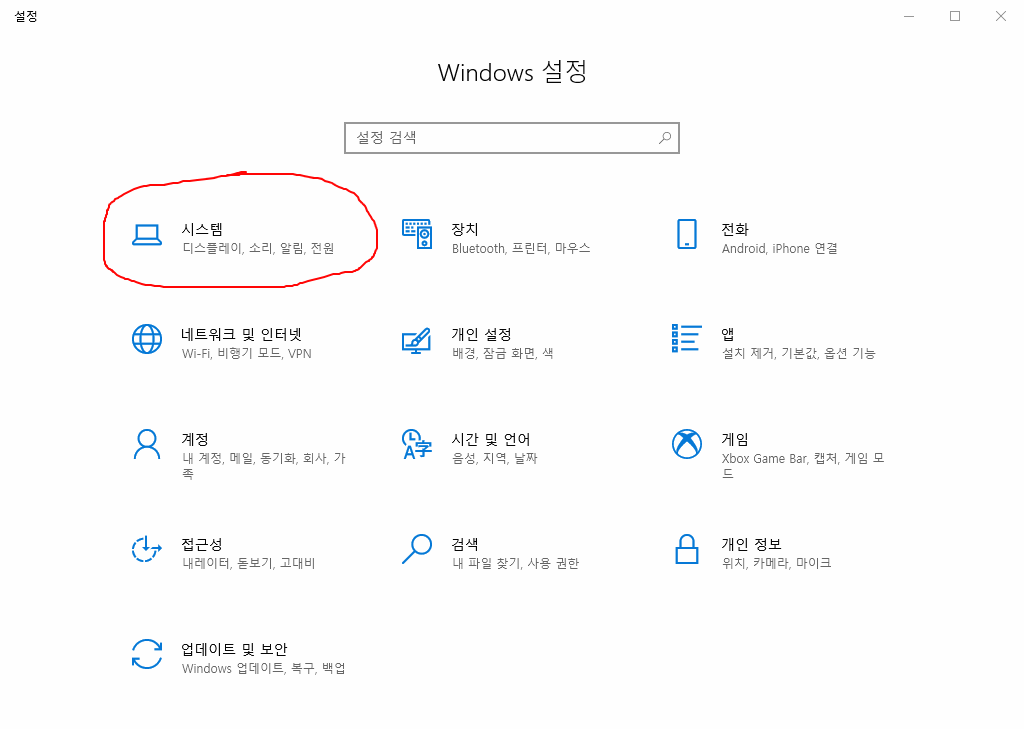
Task: Open the 게임 title text
Action: pos(735,439)
